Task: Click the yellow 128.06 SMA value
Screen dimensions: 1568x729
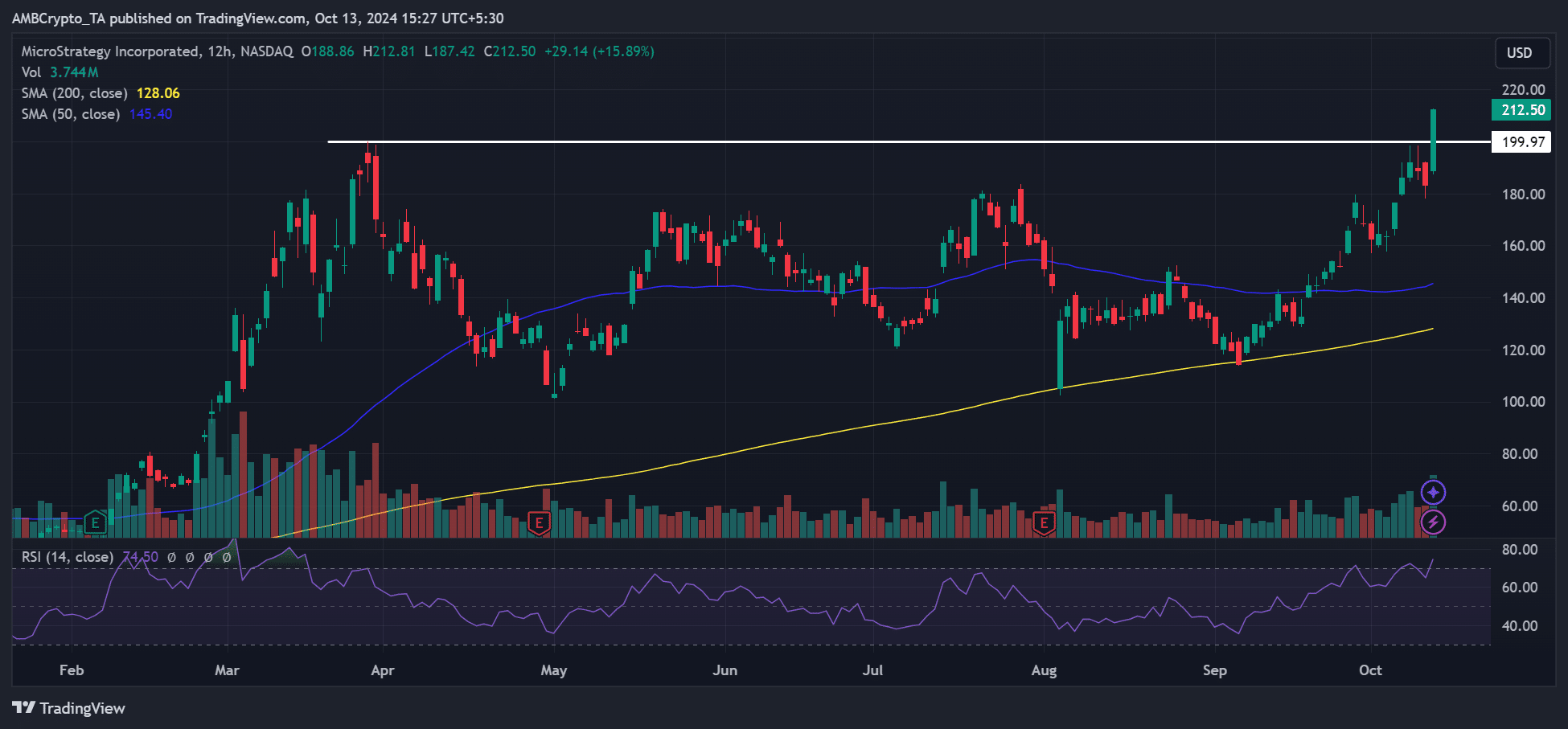Action: tap(158, 93)
